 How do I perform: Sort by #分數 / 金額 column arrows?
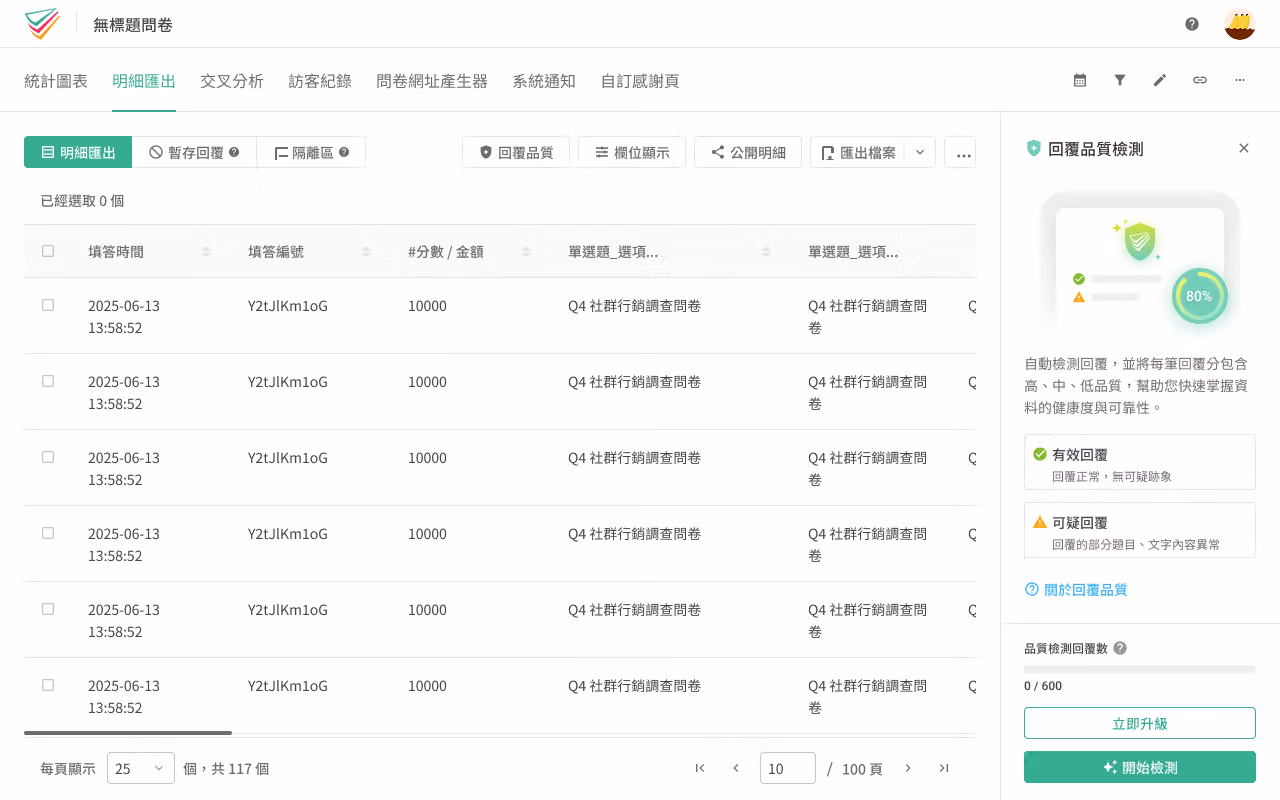tap(526, 252)
